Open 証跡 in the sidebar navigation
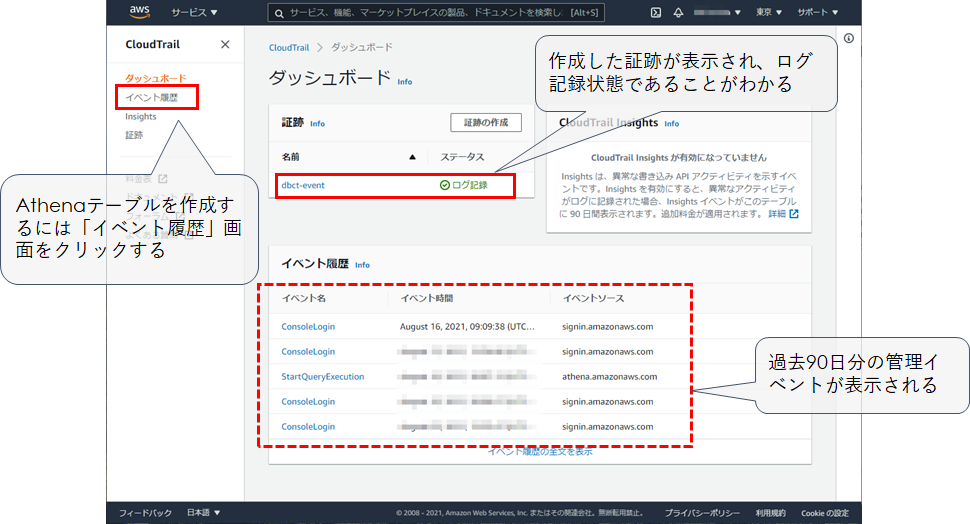970x524 pixels. (134, 135)
